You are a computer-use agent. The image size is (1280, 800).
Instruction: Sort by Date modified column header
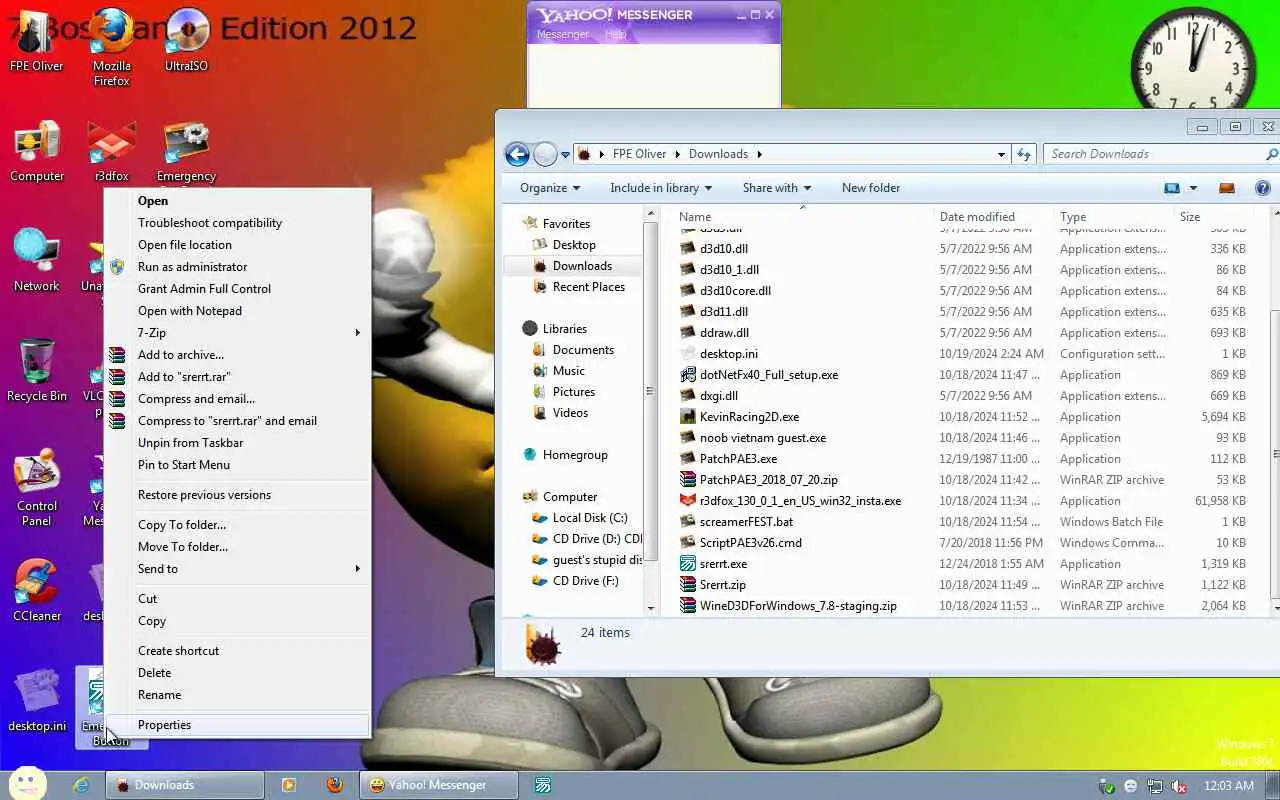point(993,217)
